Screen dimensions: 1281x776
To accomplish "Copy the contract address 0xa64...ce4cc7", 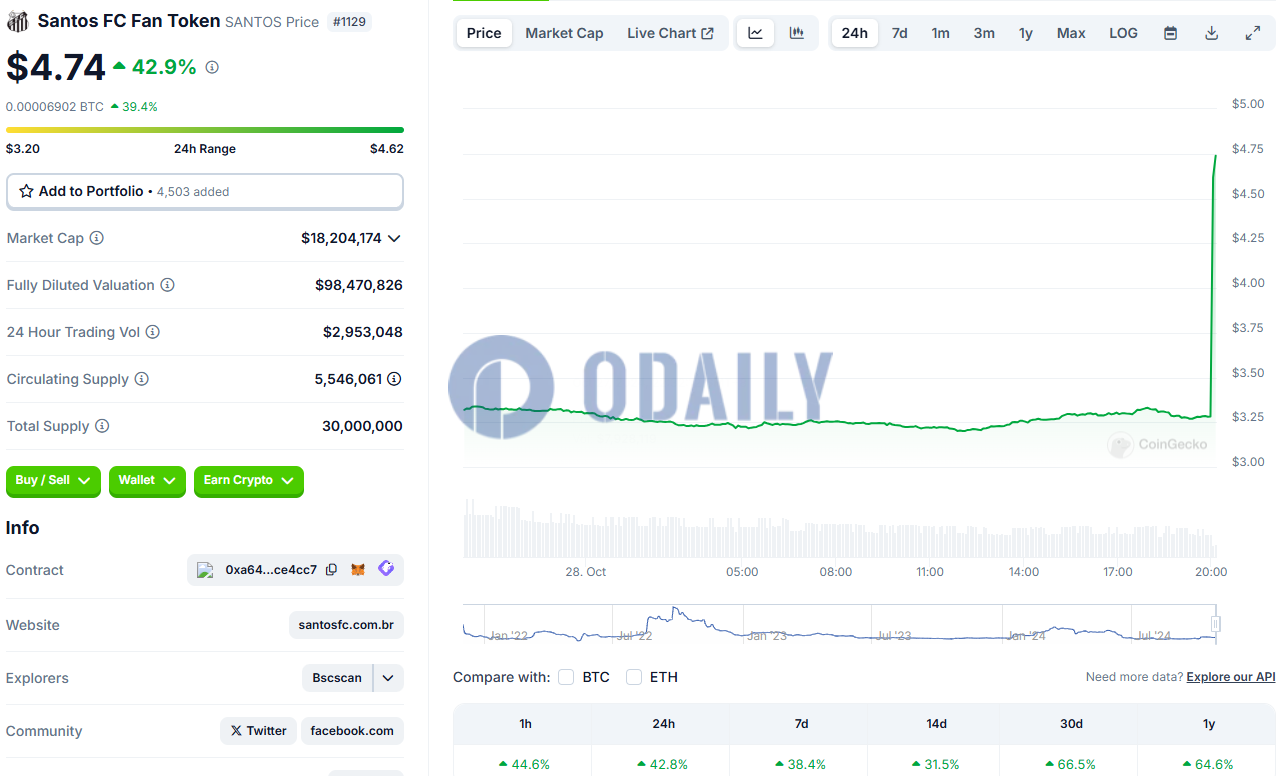I will (331, 570).
